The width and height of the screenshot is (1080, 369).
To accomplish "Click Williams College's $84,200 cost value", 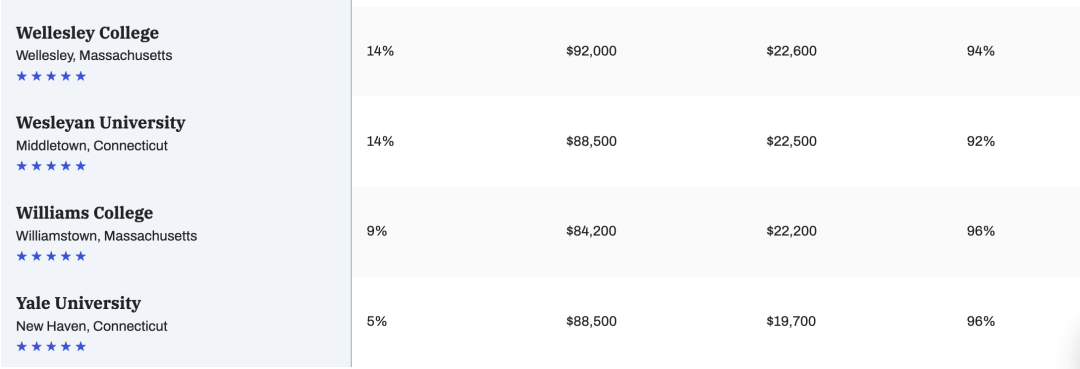I will 591,231.
